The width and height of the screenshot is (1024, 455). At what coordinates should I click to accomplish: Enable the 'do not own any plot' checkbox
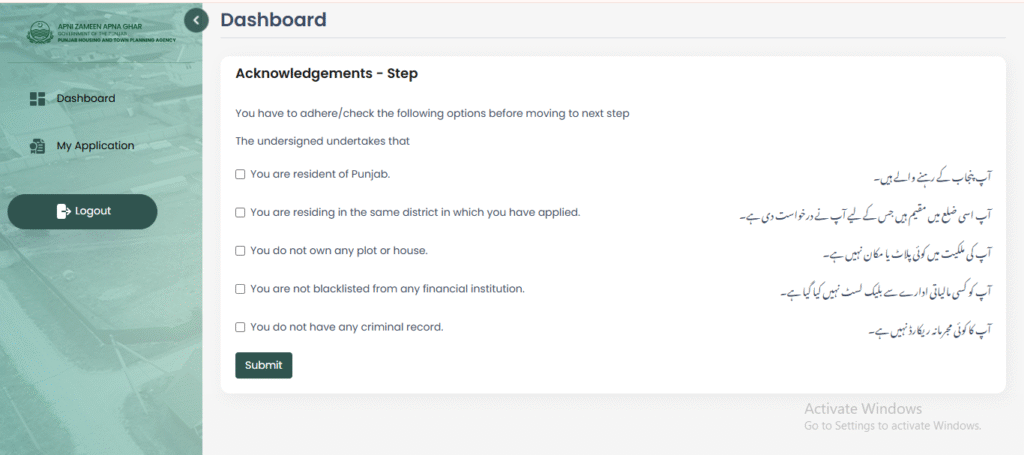(x=240, y=250)
